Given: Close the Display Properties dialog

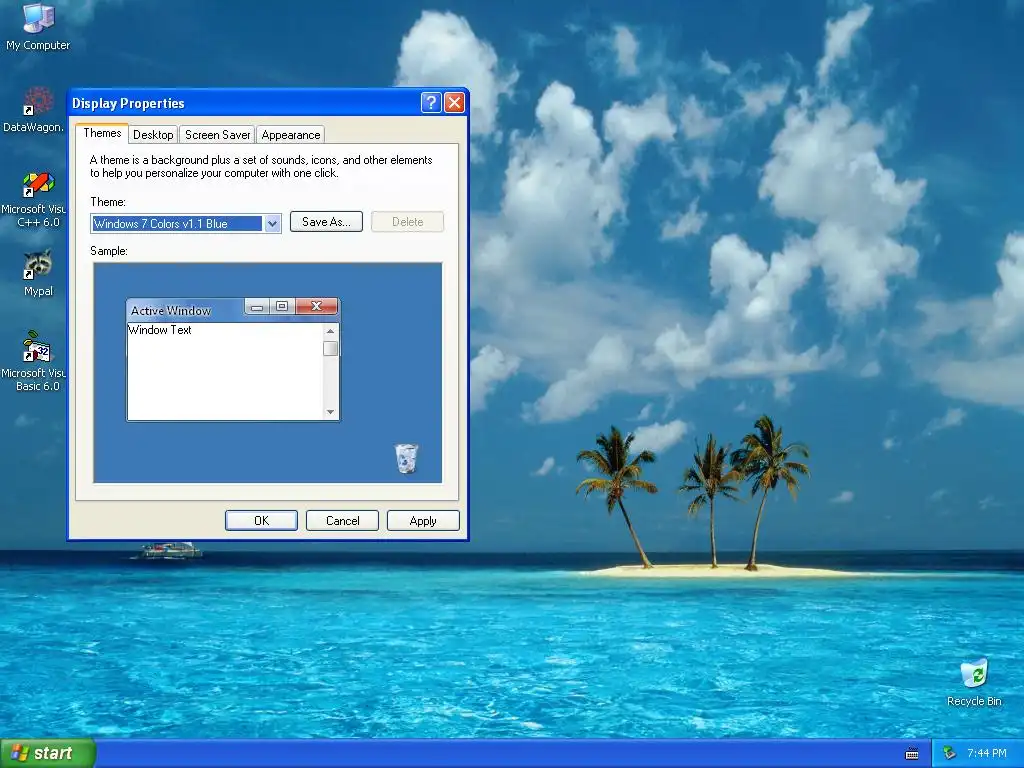Looking at the screenshot, I should [x=455, y=103].
